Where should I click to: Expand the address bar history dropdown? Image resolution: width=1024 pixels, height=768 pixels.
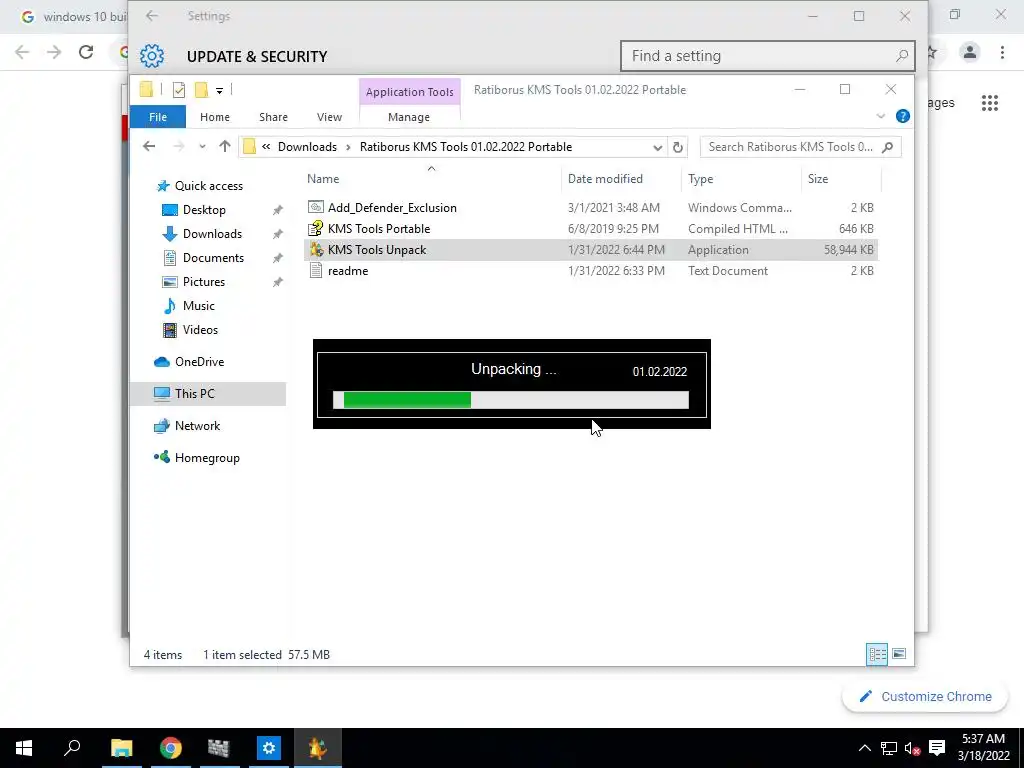pyautogui.click(x=657, y=147)
